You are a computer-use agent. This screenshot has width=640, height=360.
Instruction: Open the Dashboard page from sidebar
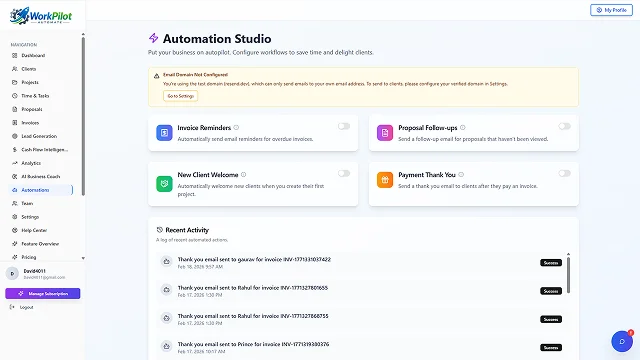pyautogui.click(x=33, y=56)
